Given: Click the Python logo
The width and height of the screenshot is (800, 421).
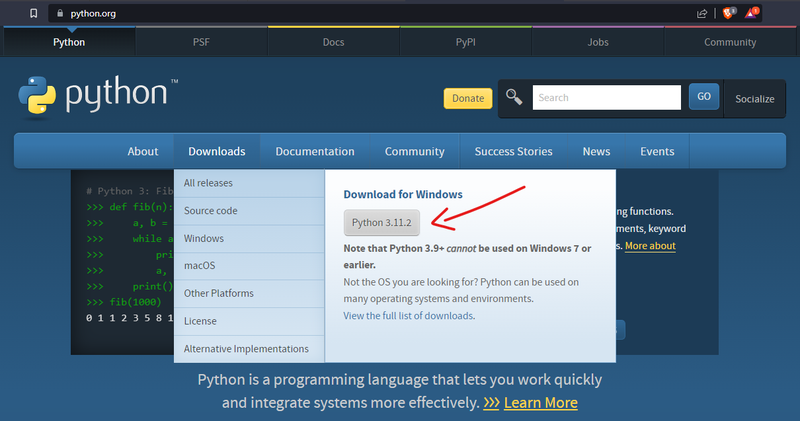Looking at the screenshot, I should point(98,96).
